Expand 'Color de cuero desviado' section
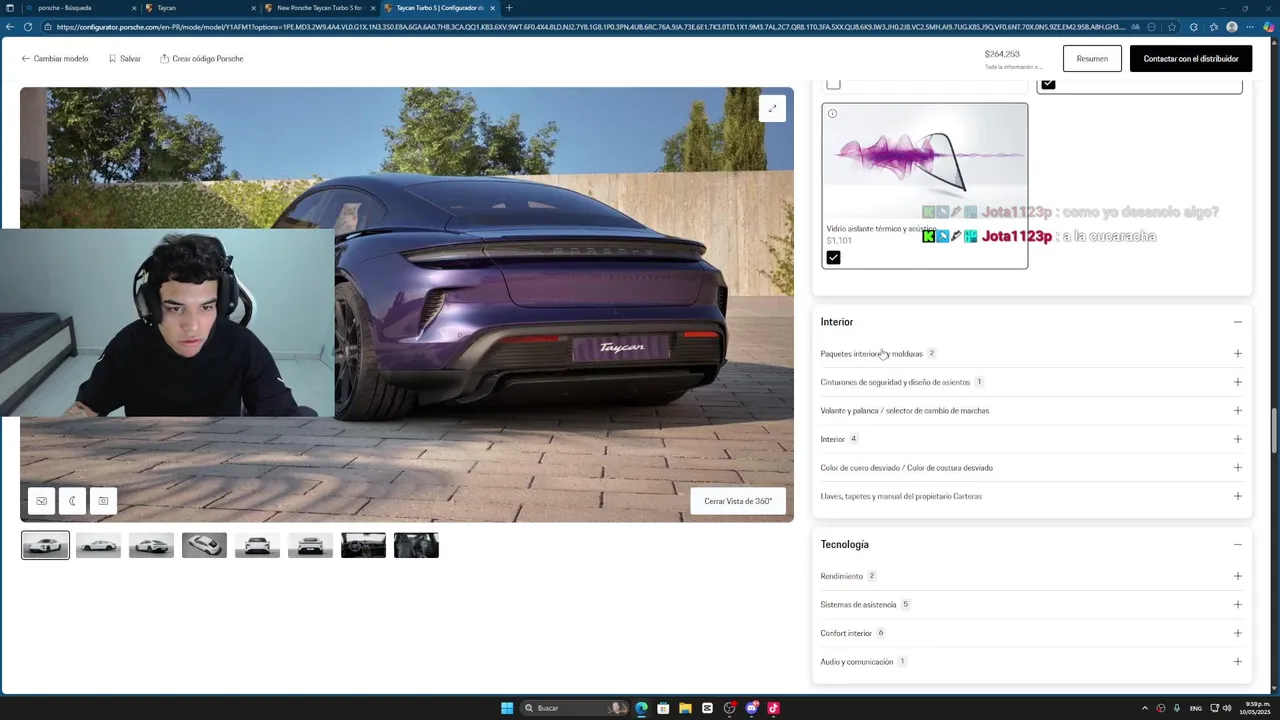The height and width of the screenshot is (720, 1280). pyautogui.click(x=1031, y=468)
